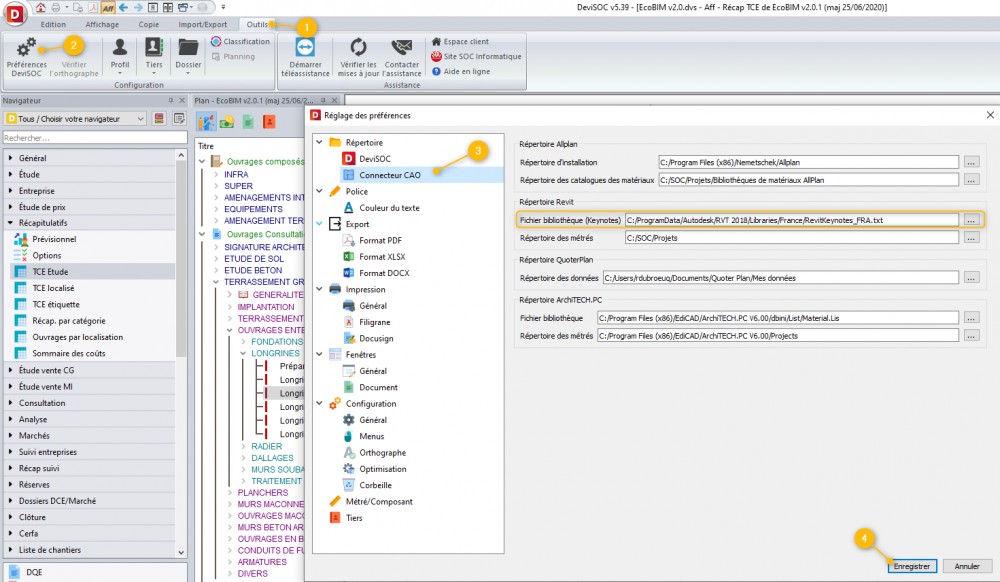The height and width of the screenshot is (582, 1000).
Task: Select Format DOCX preferences item
Action: (x=384, y=273)
